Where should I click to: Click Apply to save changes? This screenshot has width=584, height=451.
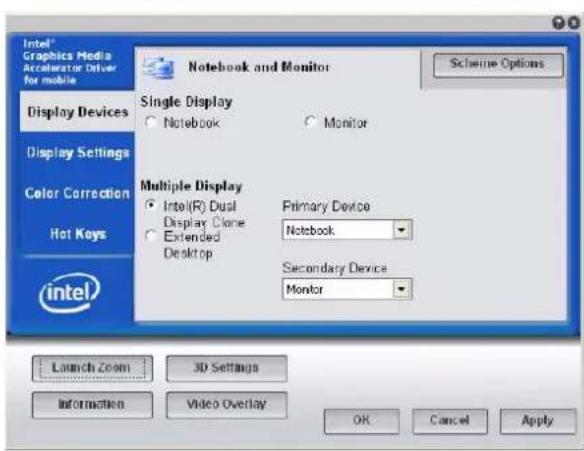537,421
